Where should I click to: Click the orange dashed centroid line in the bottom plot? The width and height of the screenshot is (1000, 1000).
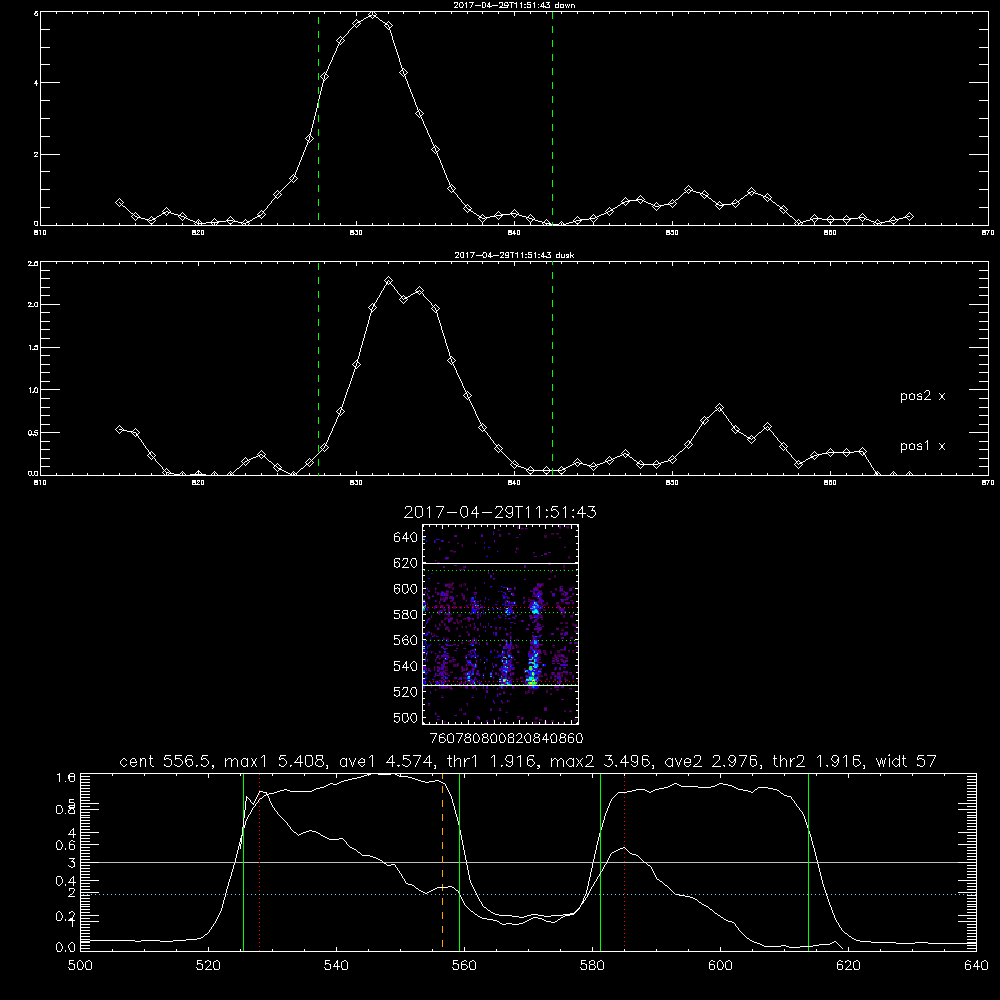[442, 862]
